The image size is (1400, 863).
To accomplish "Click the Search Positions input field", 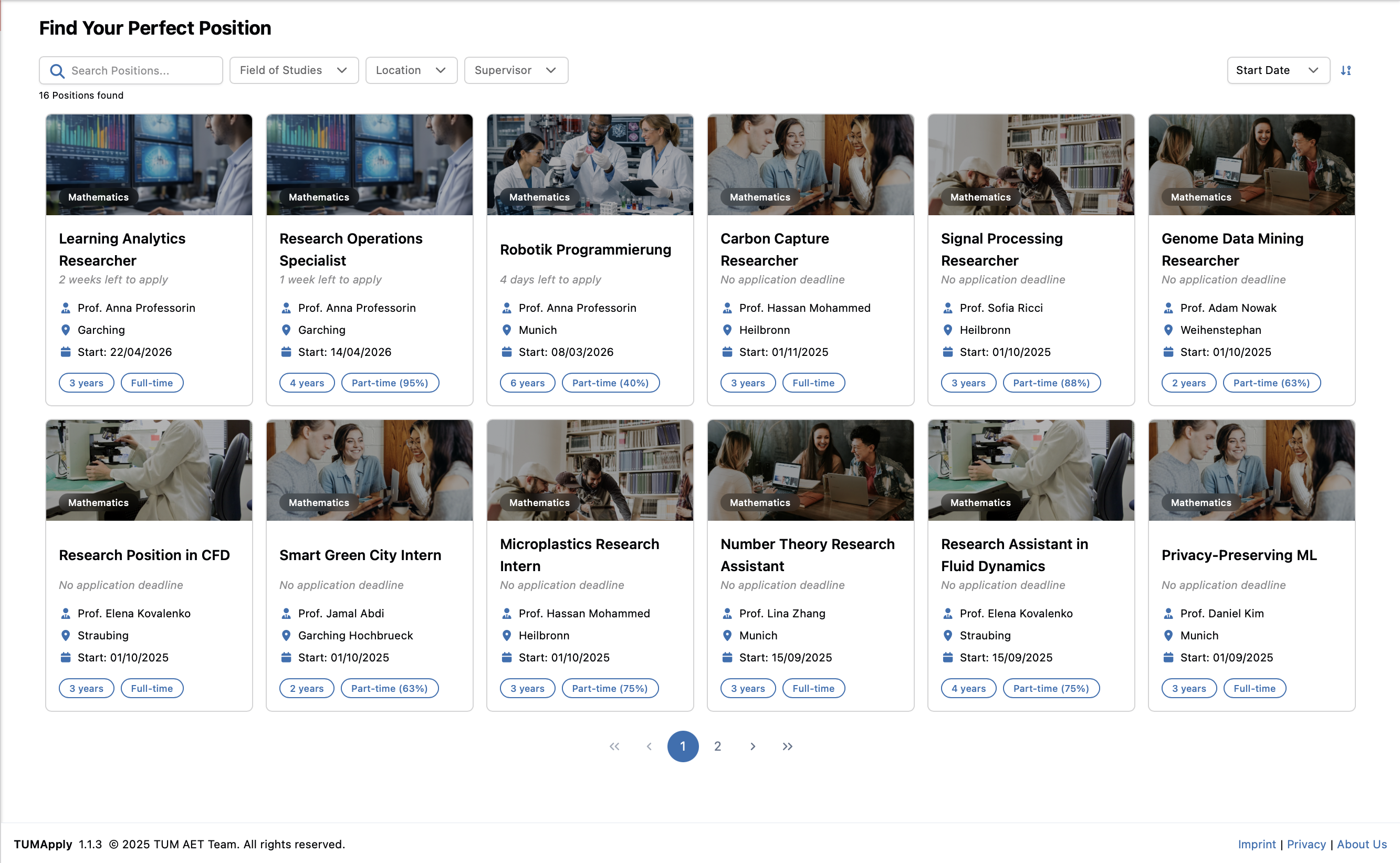I will click(130, 70).
